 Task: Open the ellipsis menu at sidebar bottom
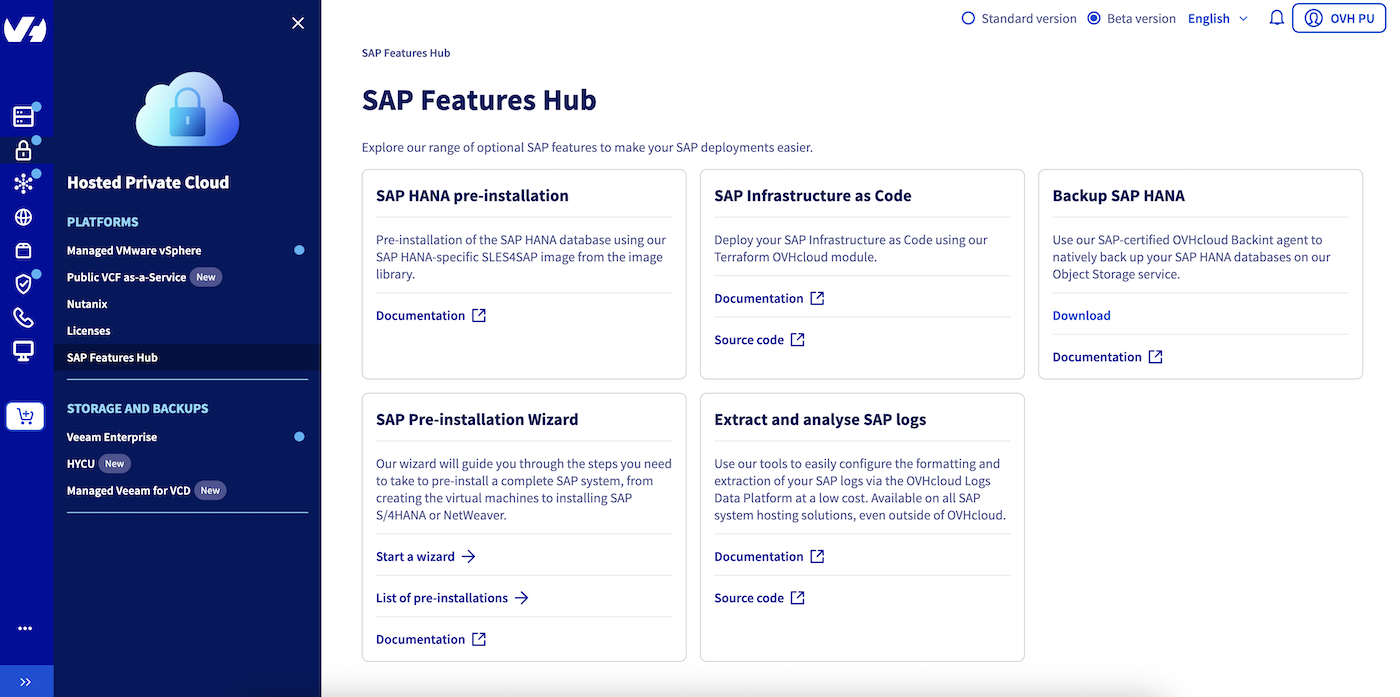point(25,628)
